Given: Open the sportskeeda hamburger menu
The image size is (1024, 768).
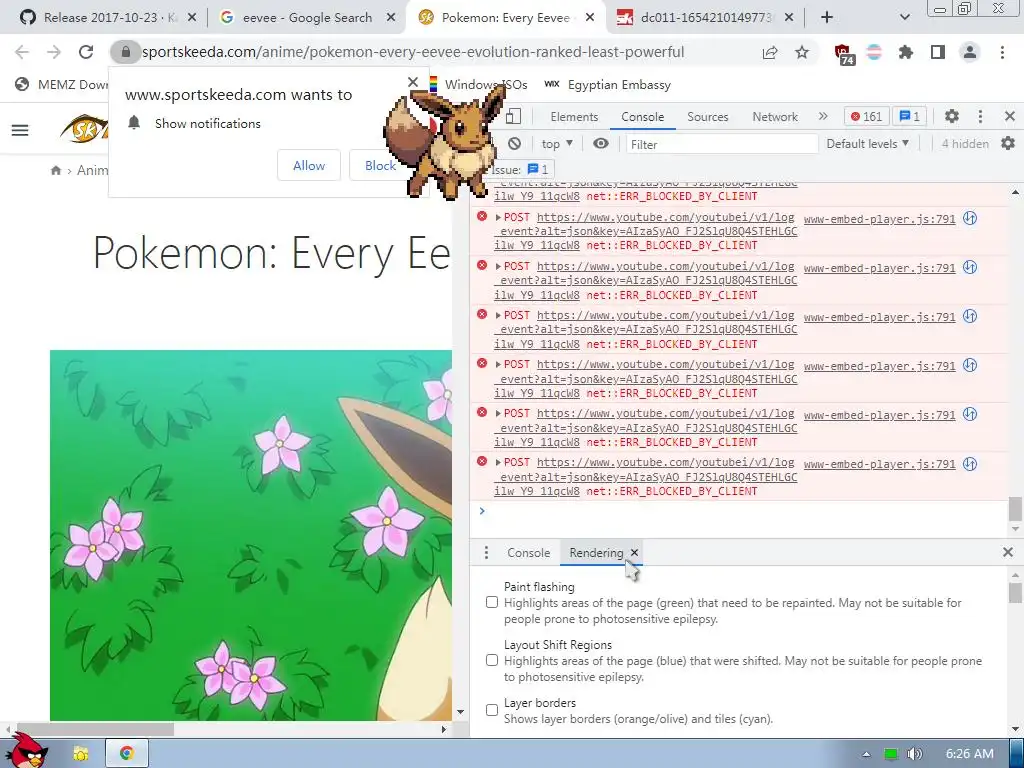Looking at the screenshot, I should (20, 130).
